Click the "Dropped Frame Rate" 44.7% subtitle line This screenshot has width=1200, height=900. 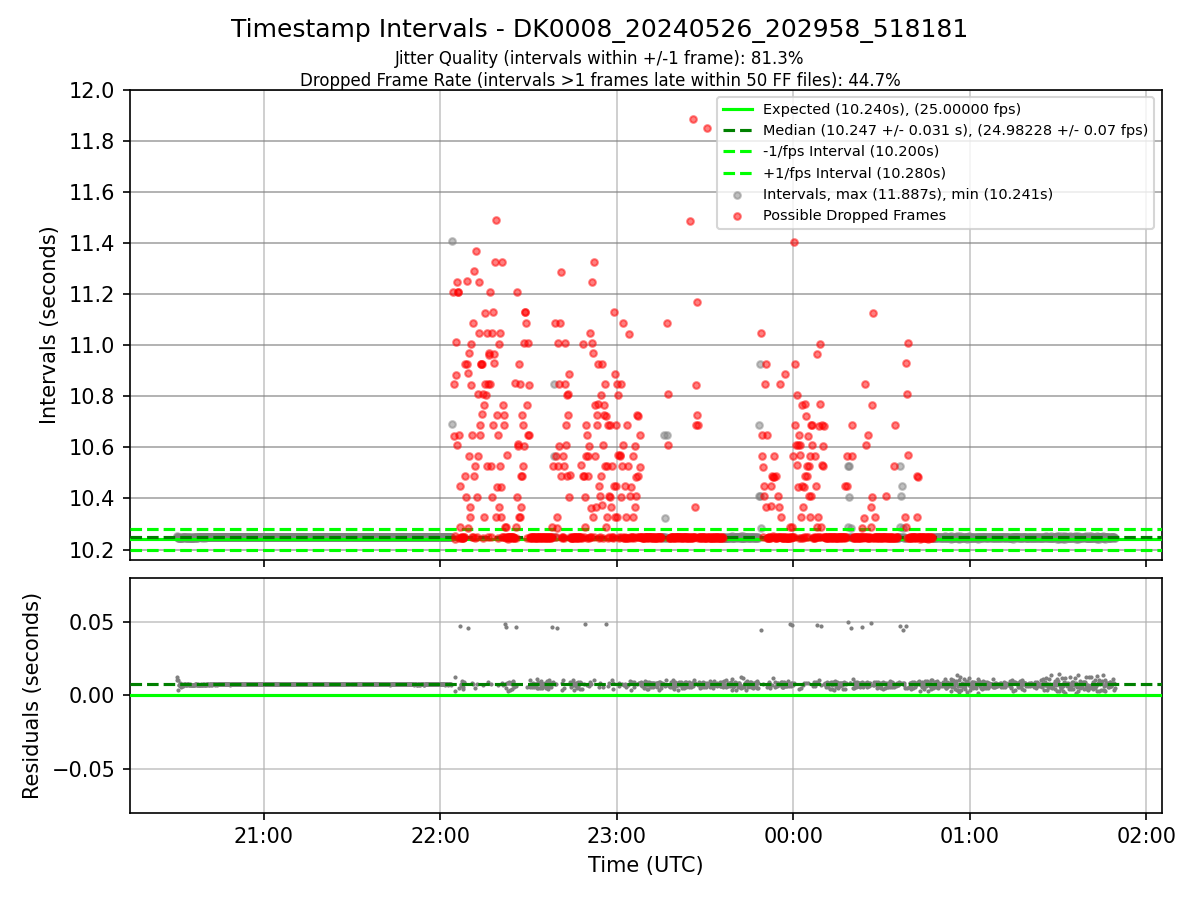[600, 80]
